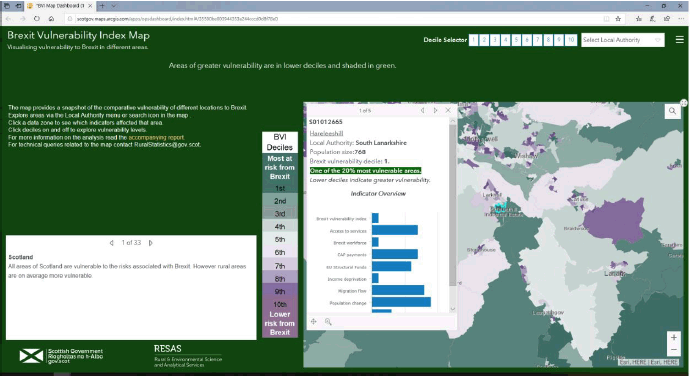Viewport: 690px width, 377px height.
Task: Click the 8th decile legend swatch
Action: point(280,278)
